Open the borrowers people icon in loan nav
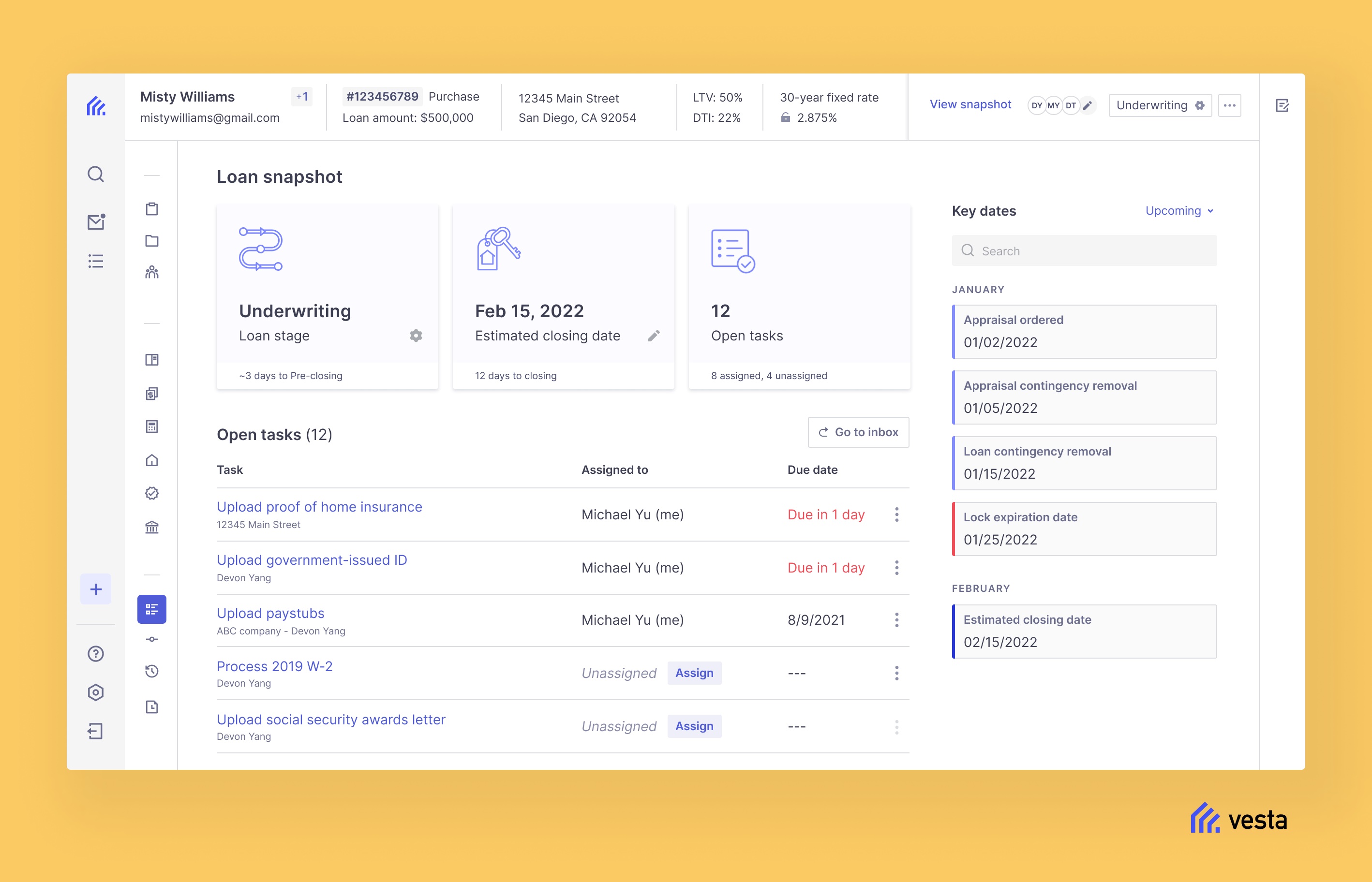 click(x=152, y=272)
